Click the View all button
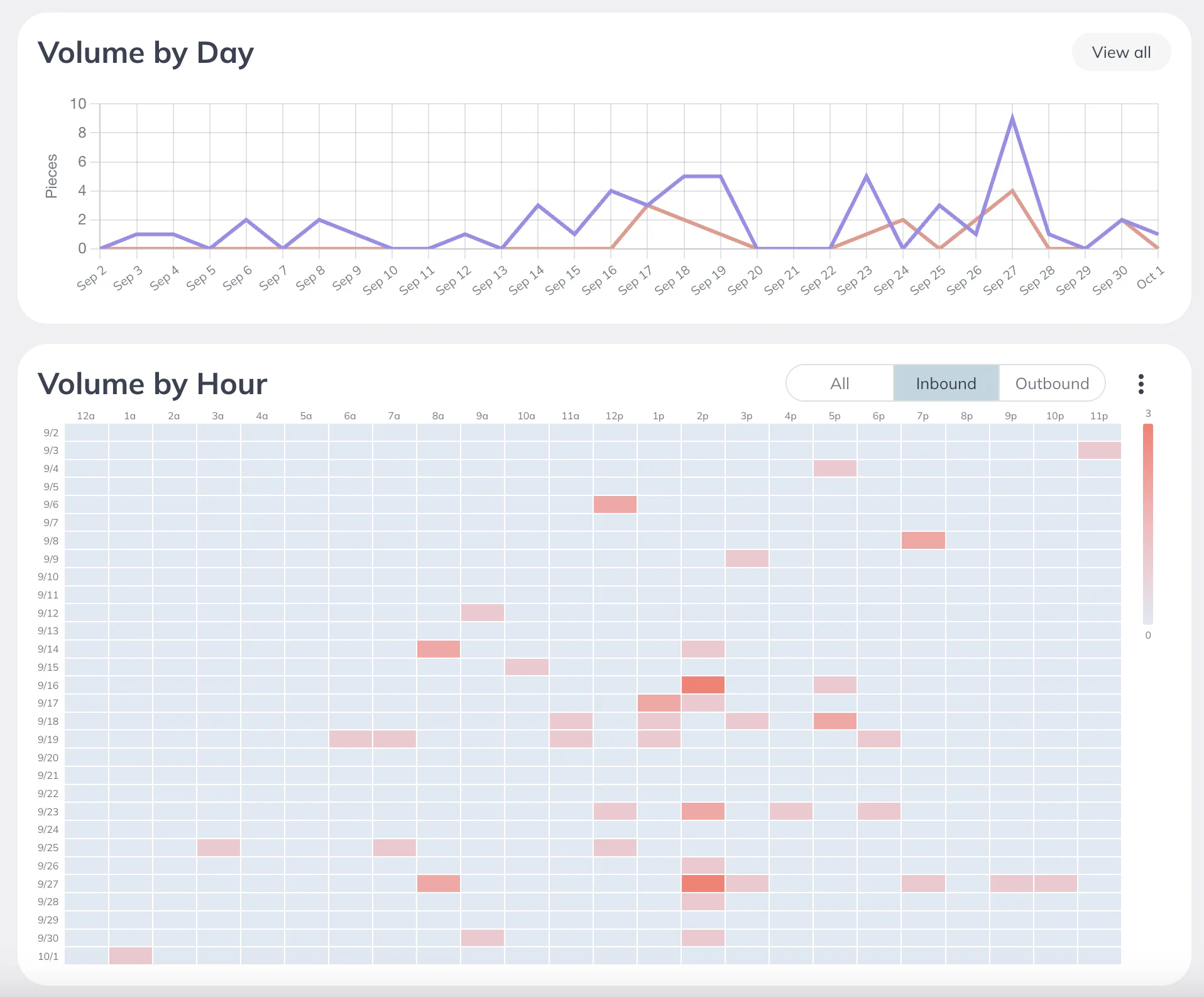Viewport: 1204px width, 997px height. click(1120, 52)
